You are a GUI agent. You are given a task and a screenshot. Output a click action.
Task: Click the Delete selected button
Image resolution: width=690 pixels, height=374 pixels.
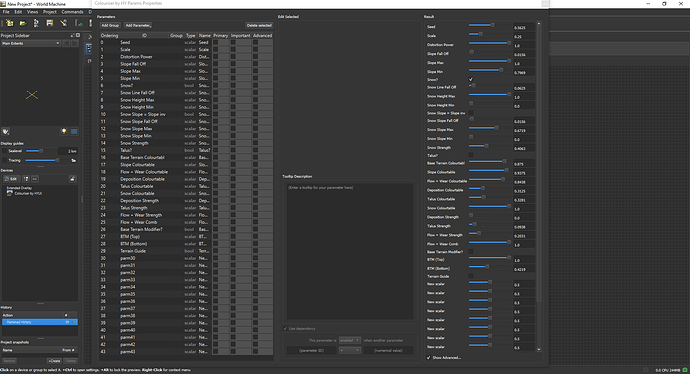pos(259,26)
